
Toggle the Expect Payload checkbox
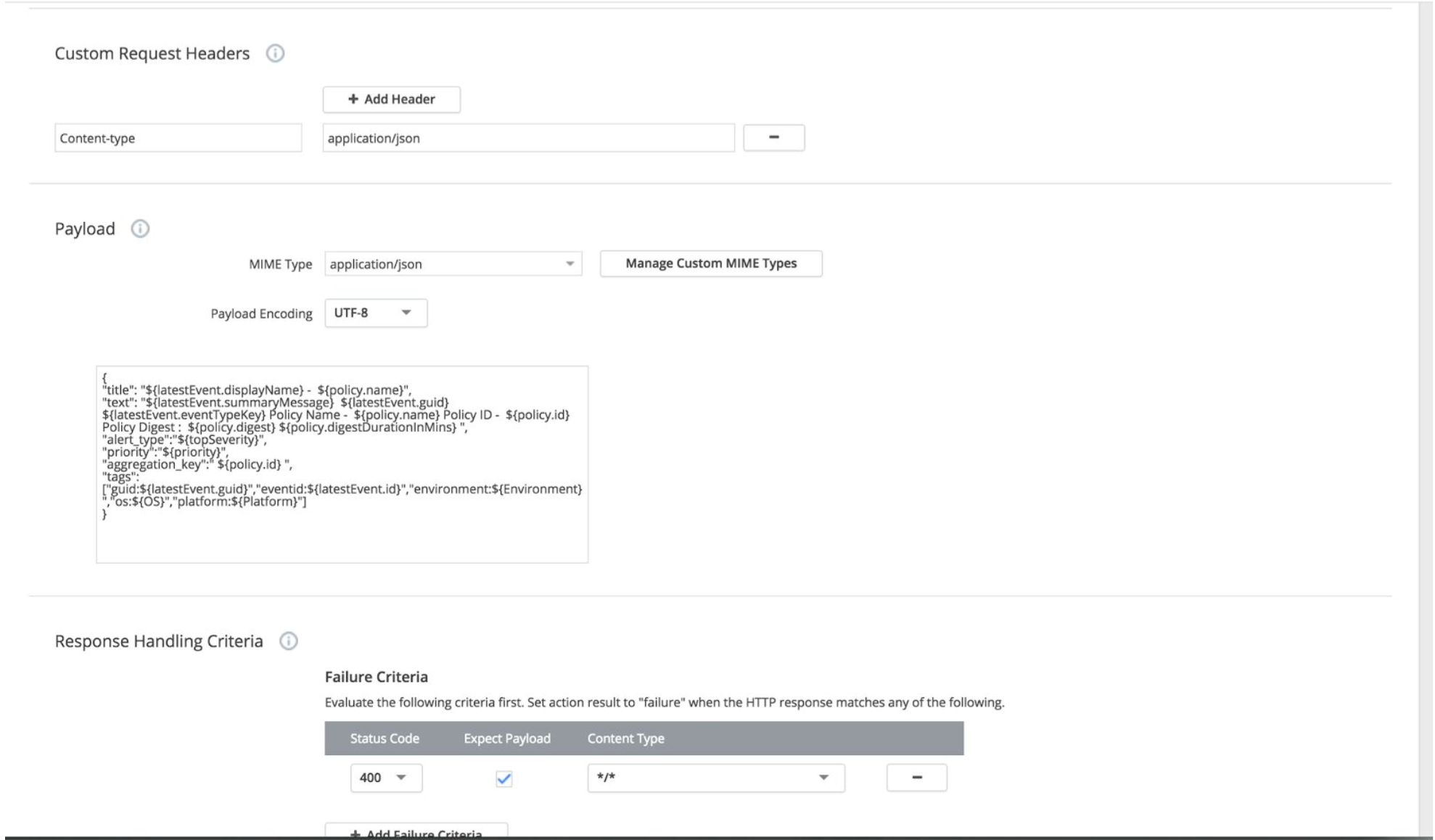(x=504, y=779)
